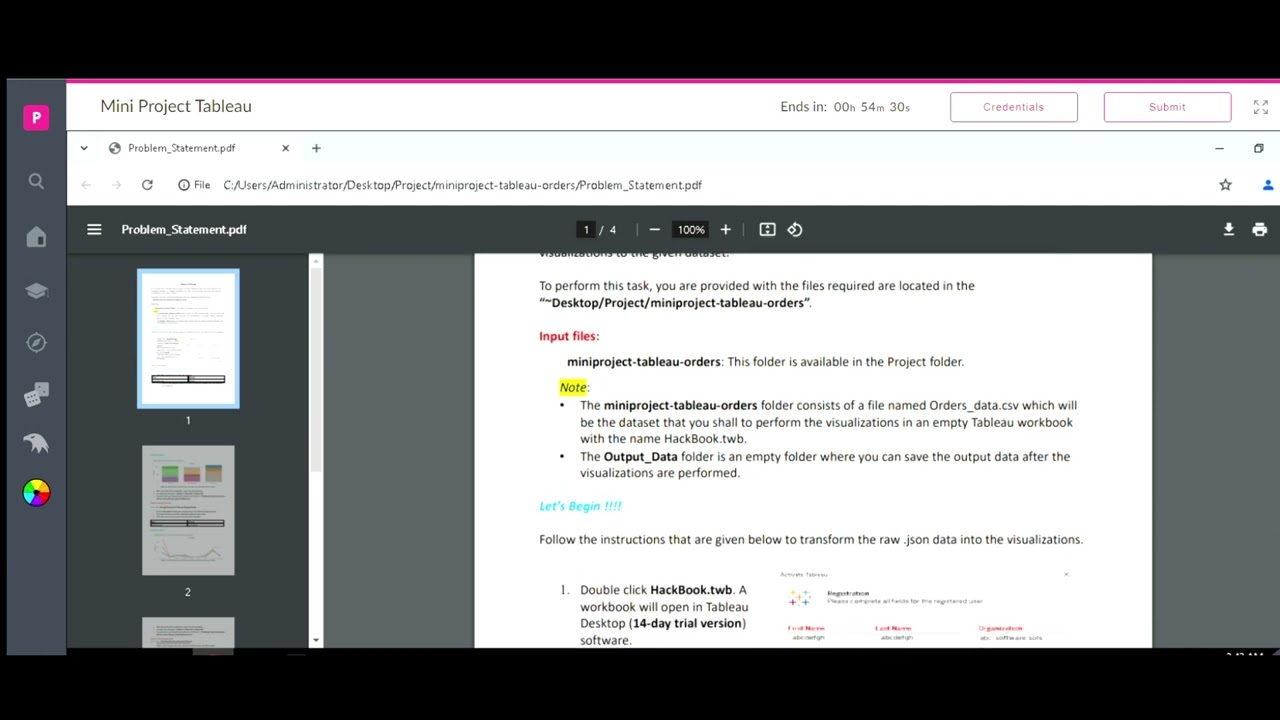Zoom in the PDF with plus
Viewport: 1280px width, 720px height.
(x=726, y=230)
